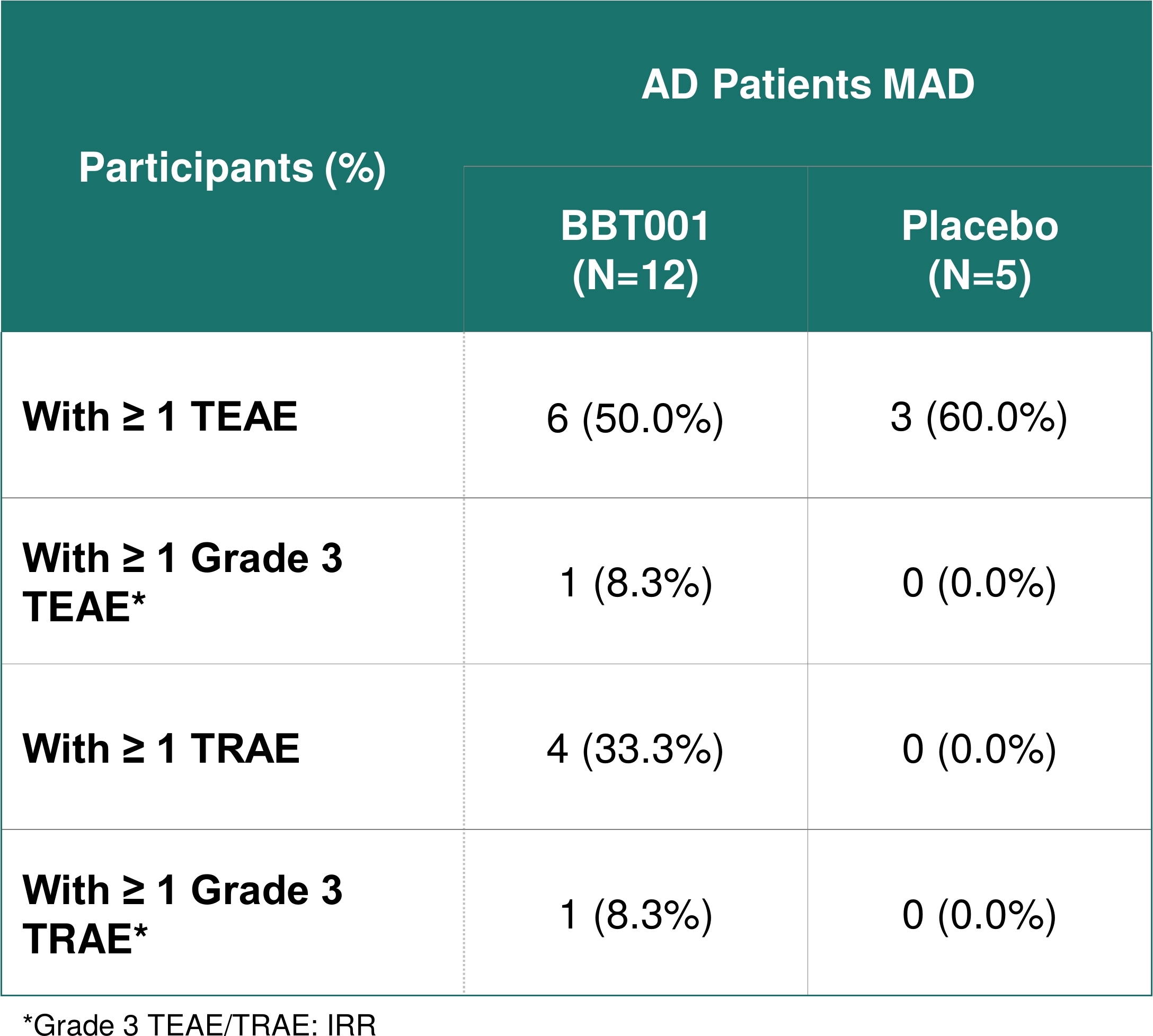
Task: Select the With ≥ 1 Grade 3 TEAE* label
Action: pyautogui.click(x=182, y=582)
